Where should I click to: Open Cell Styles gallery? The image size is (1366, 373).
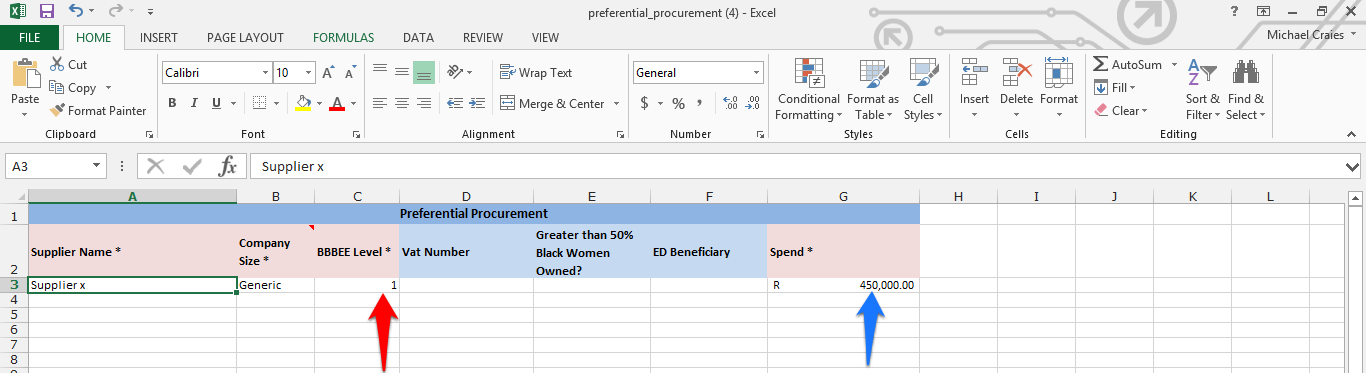[x=922, y=89]
